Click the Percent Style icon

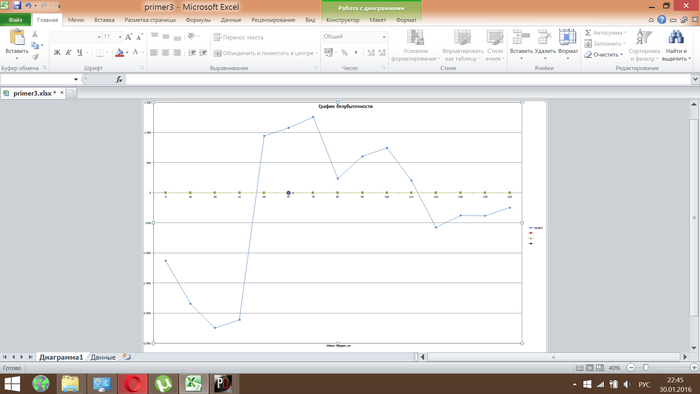(x=344, y=53)
